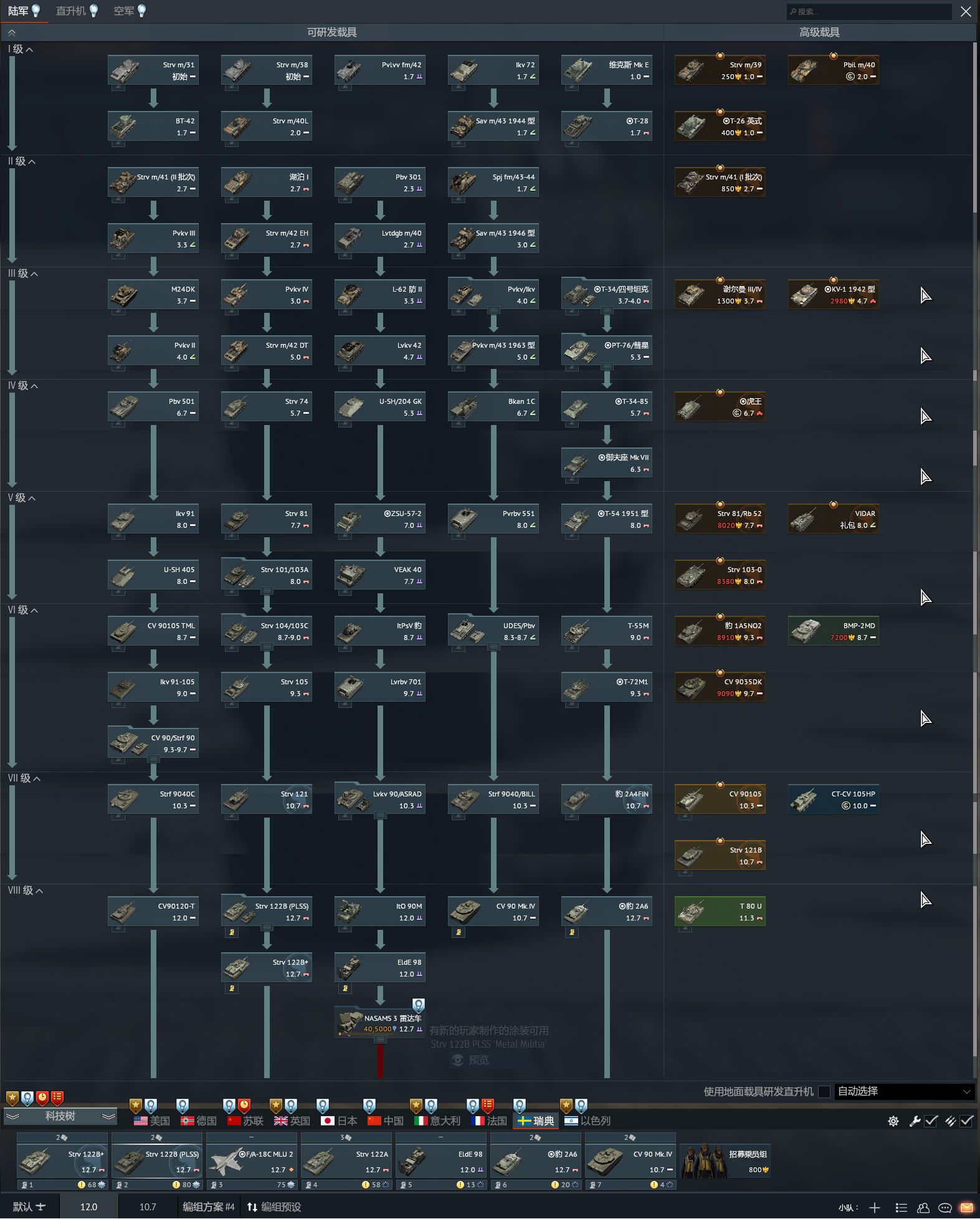Switch to the 直升机 tab
Viewport: 980px width, 1219px height.
point(71,11)
